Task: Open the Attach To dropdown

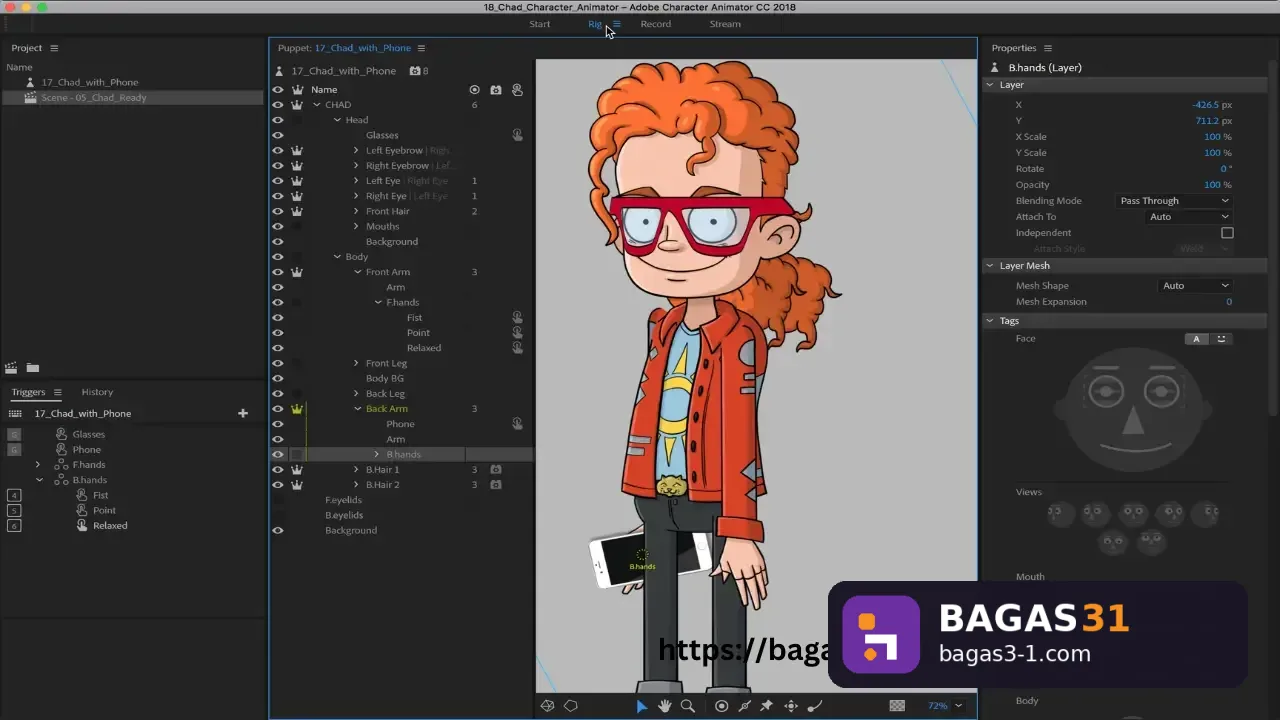Action: [1189, 217]
